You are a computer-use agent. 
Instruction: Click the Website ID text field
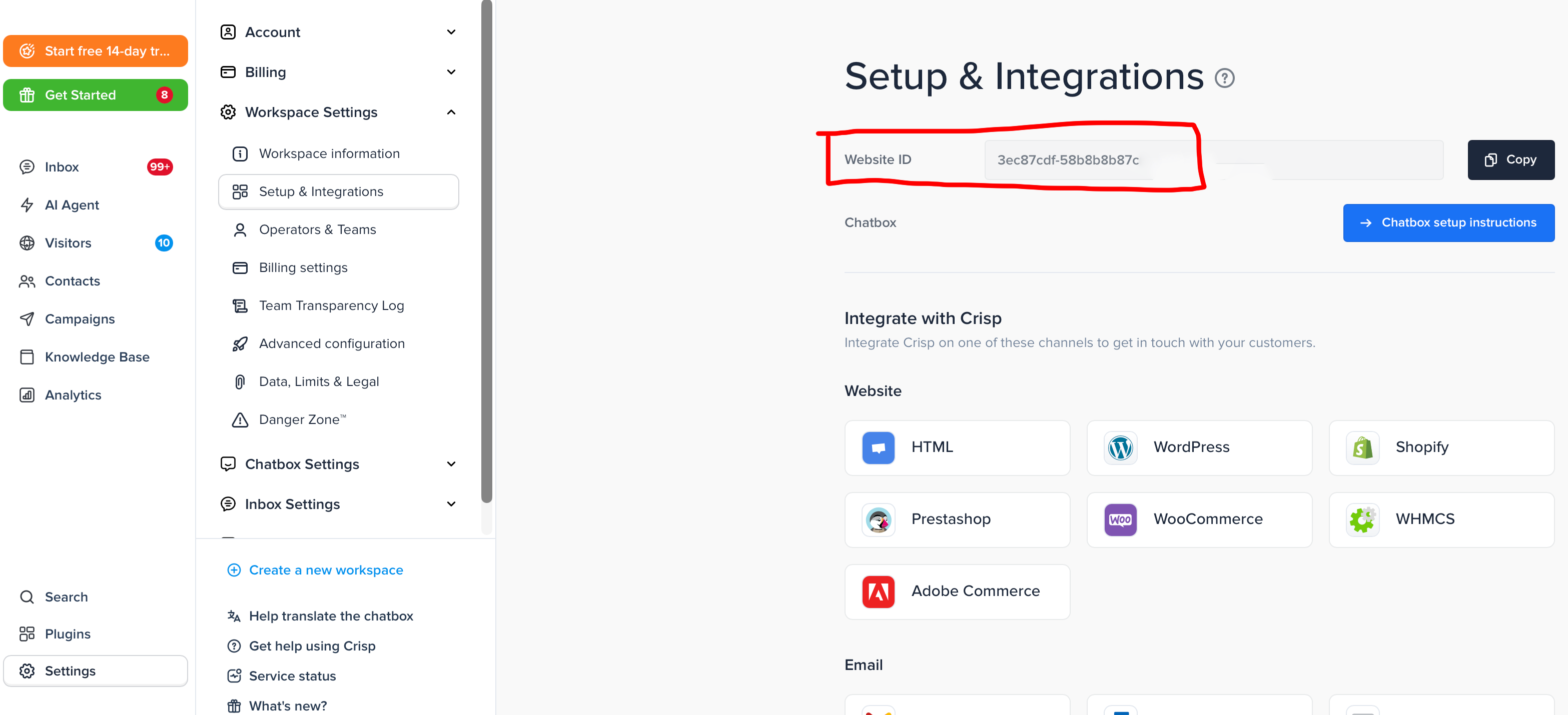coord(1214,160)
